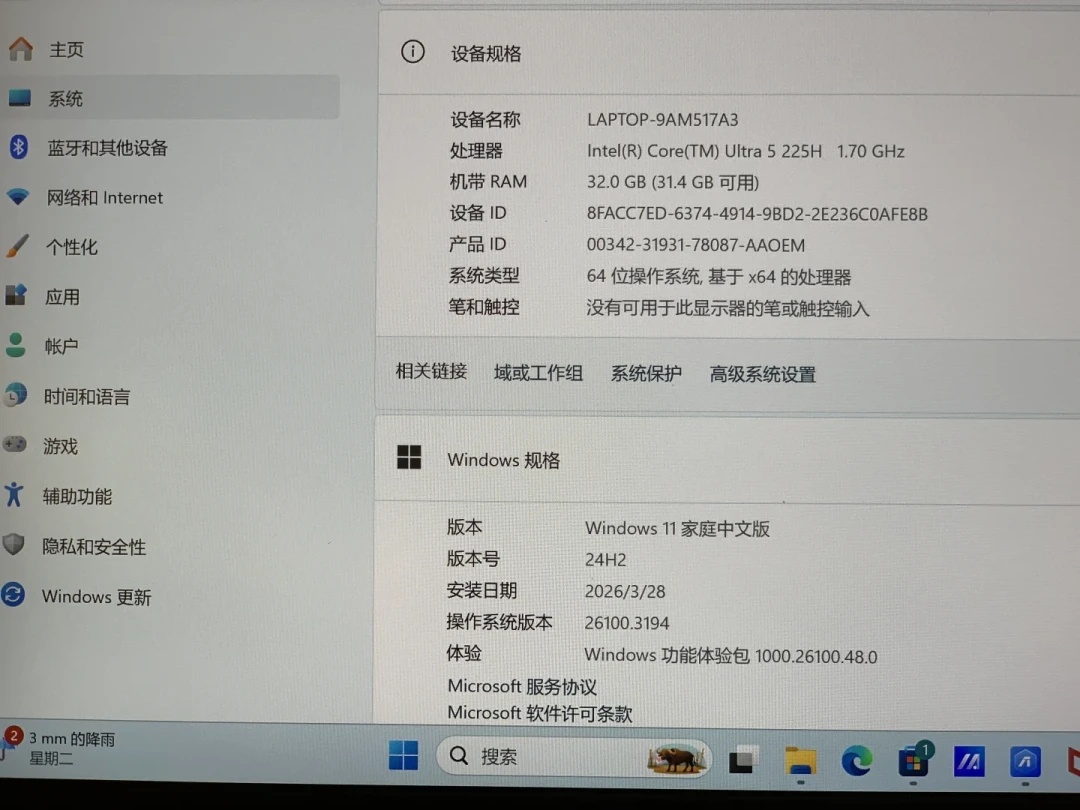Click install date 2026/3/28
This screenshot has height=810, width=1080.
coord(625,592)
